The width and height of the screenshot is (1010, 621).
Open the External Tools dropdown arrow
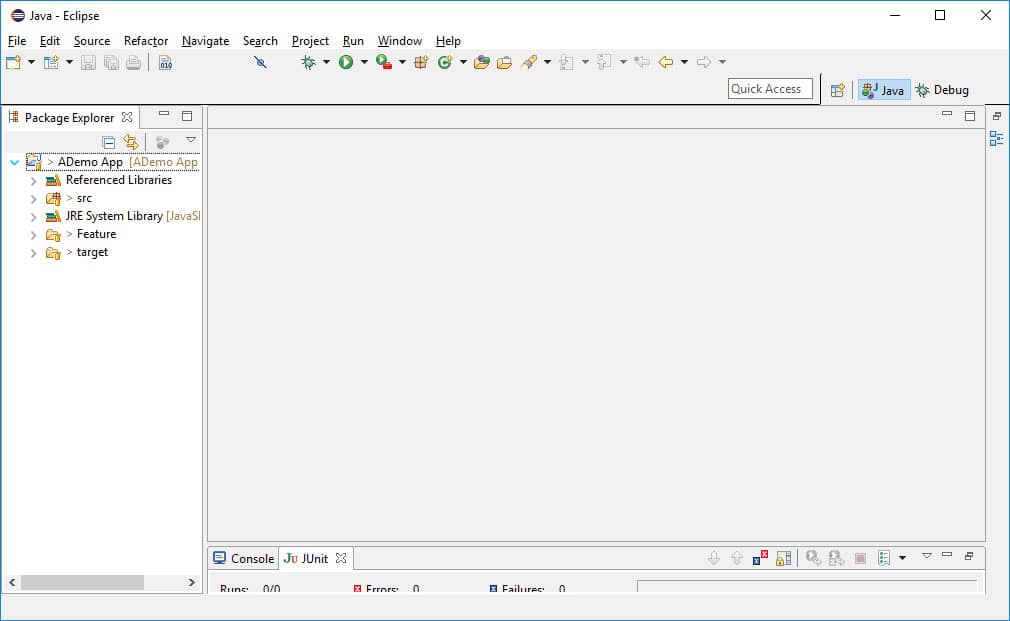pyautogui.click(x=402, y=62)
